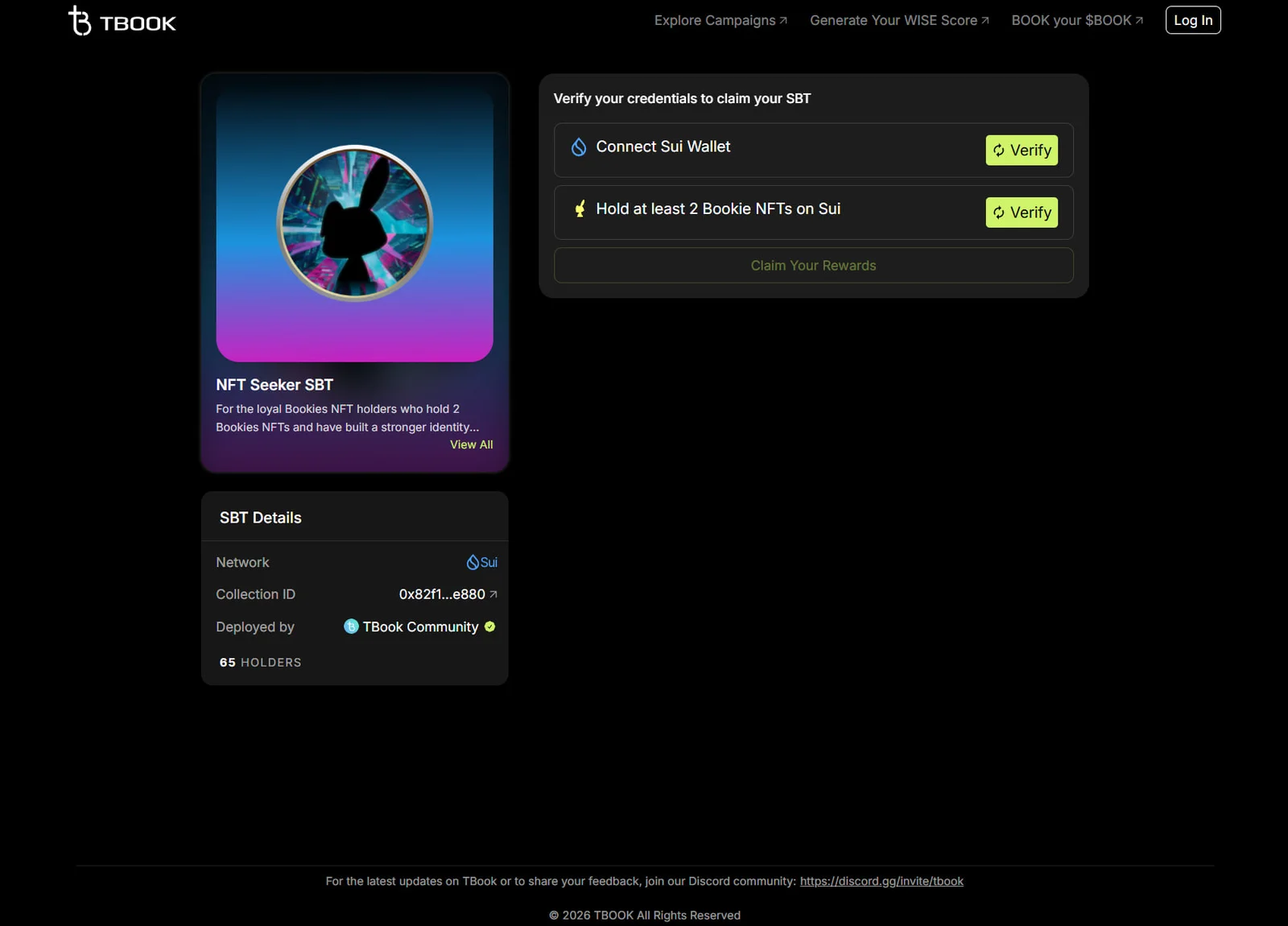The image size is (1288, 926).
Task: Click the verified checkmark badge beside TBook Community
Action: point(489,626)
